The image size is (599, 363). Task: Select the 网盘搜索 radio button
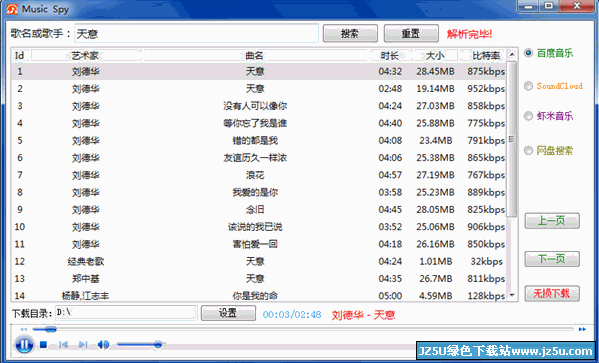tap(528, 151)
